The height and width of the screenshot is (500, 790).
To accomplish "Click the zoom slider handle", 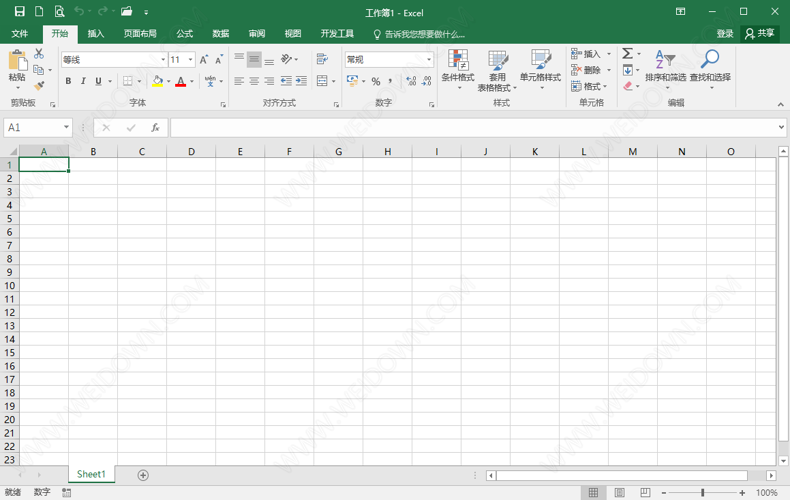I will [x=703, y=492].
